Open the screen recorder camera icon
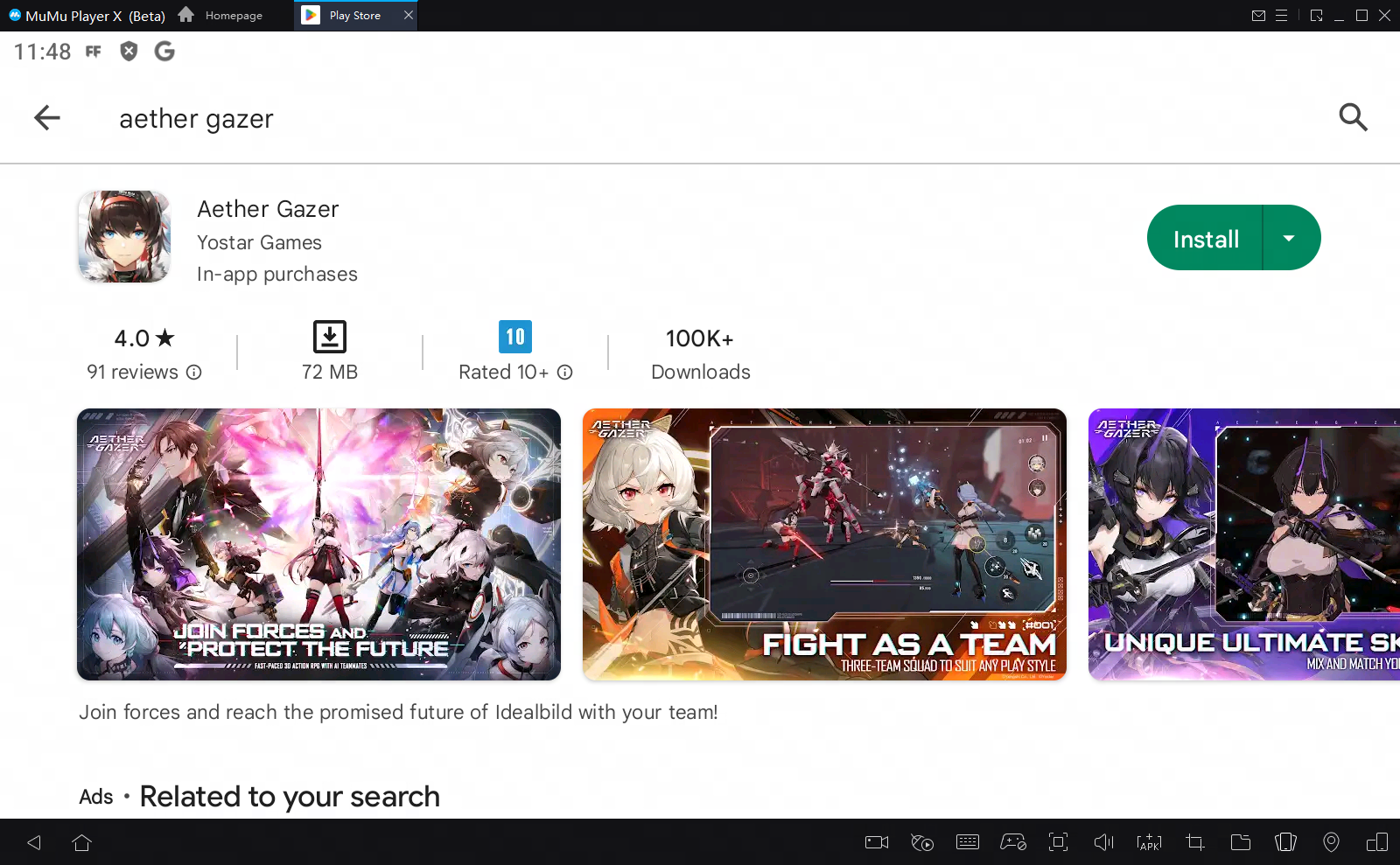Image resolution: width=1400 pixels, height=865 pixels. pos(876,842)
